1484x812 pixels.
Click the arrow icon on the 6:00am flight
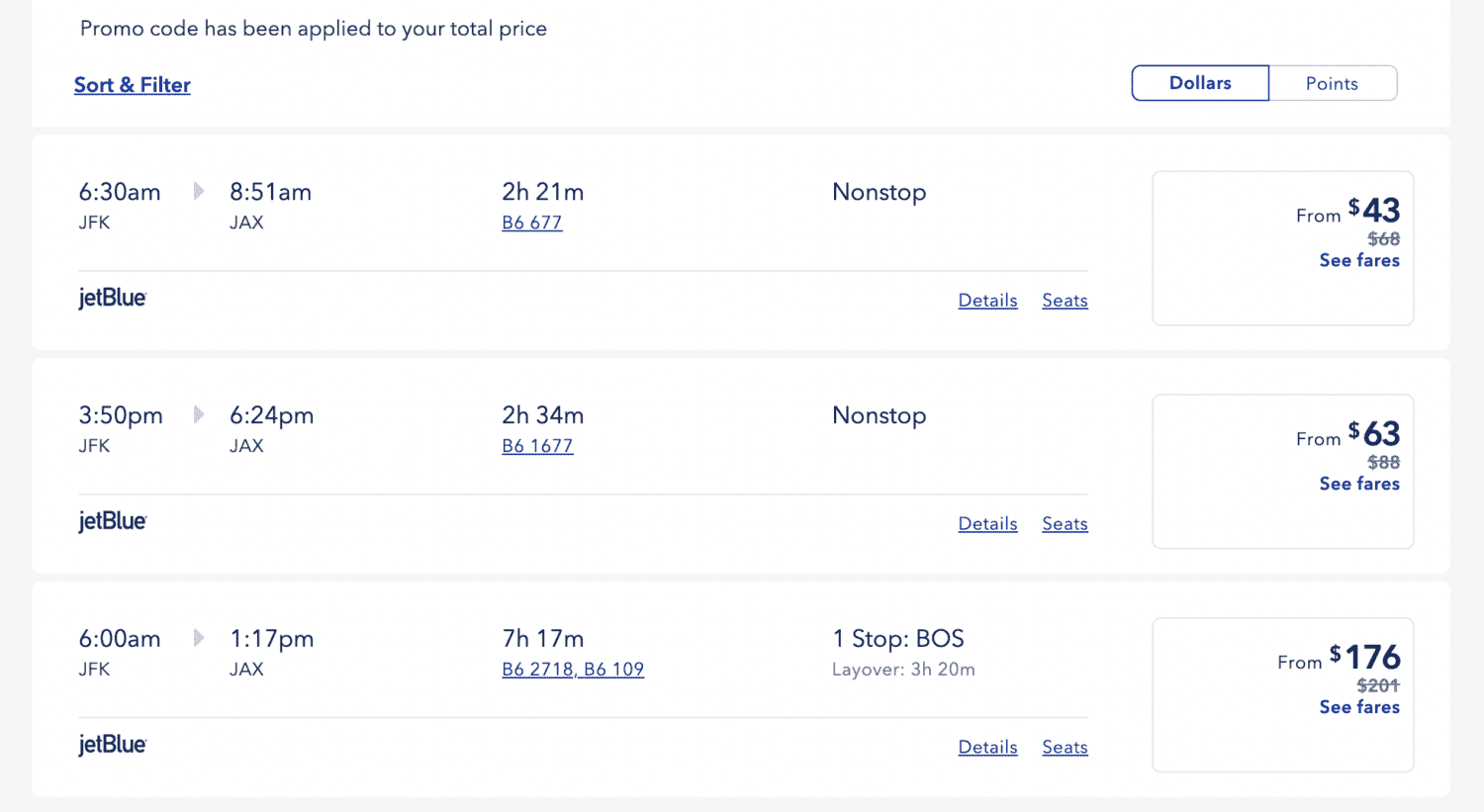pos(198,640)
